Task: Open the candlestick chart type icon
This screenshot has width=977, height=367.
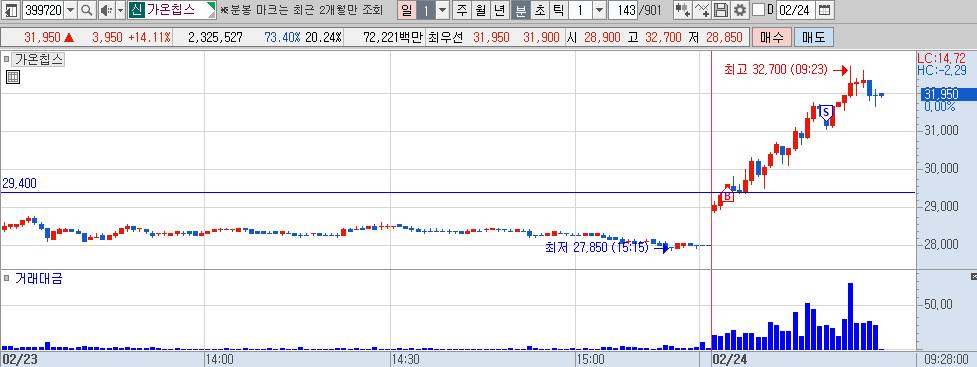Action: tap(683, 10)
